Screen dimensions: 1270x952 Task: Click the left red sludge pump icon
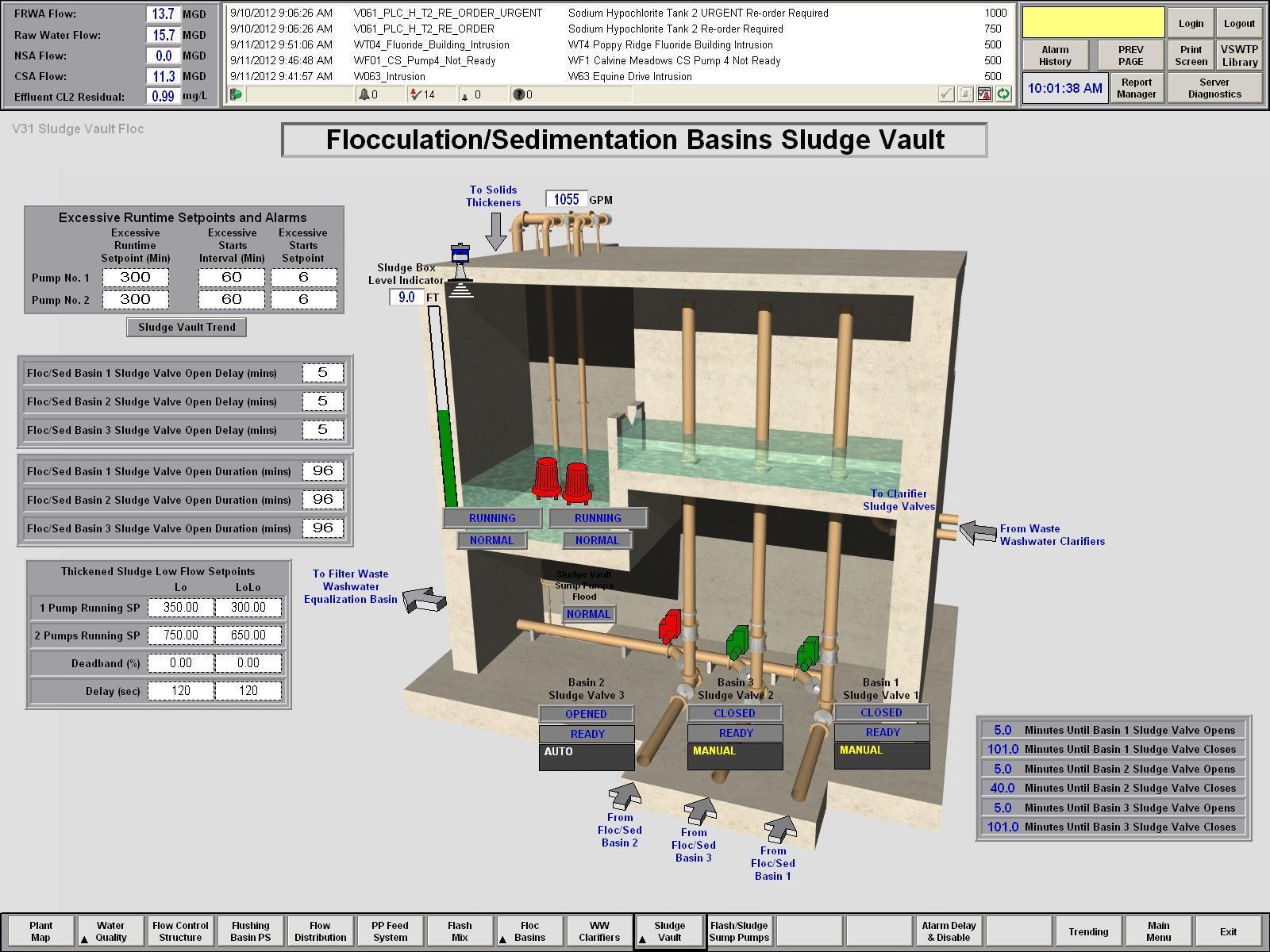tap(546, 477)
